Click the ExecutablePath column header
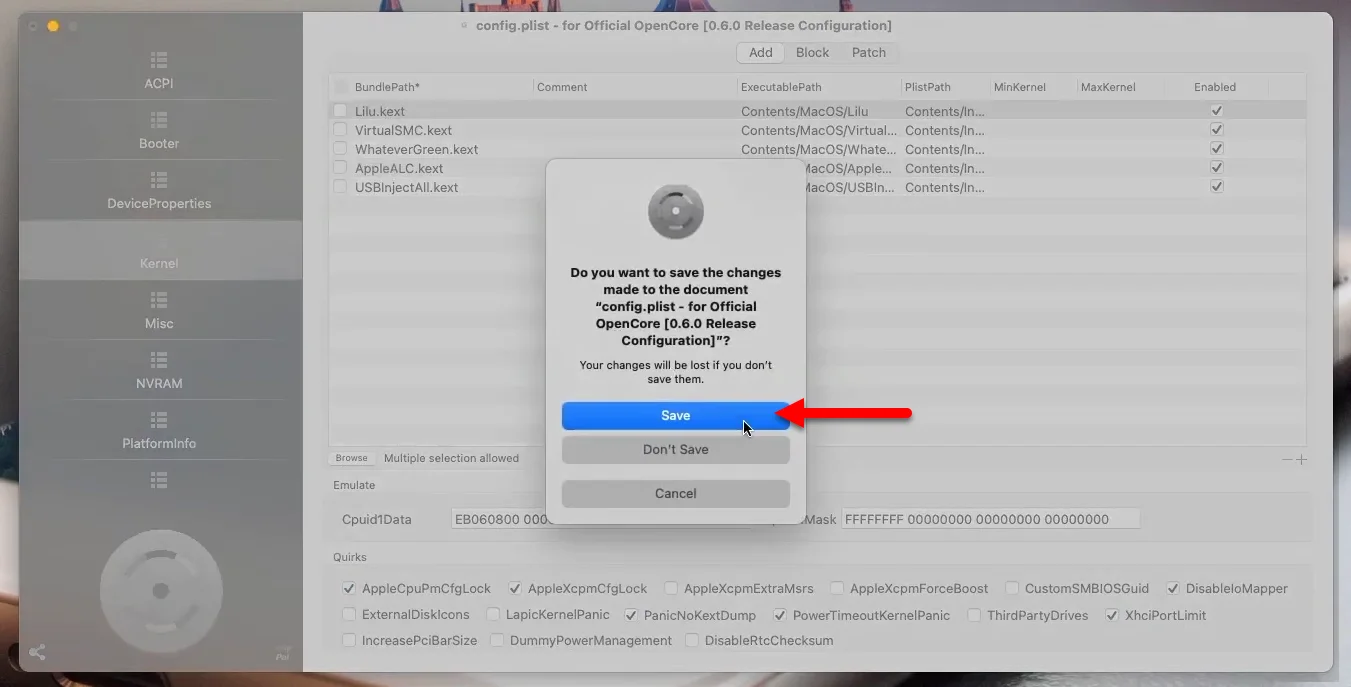1351x687 pixels. [781, 87]
